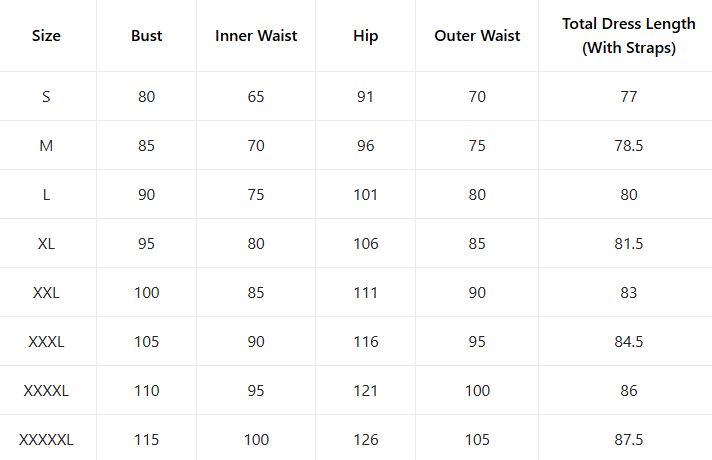The image size is (712, 460).
Task: Select the Inner Waist column header
Action: (256, 36)
